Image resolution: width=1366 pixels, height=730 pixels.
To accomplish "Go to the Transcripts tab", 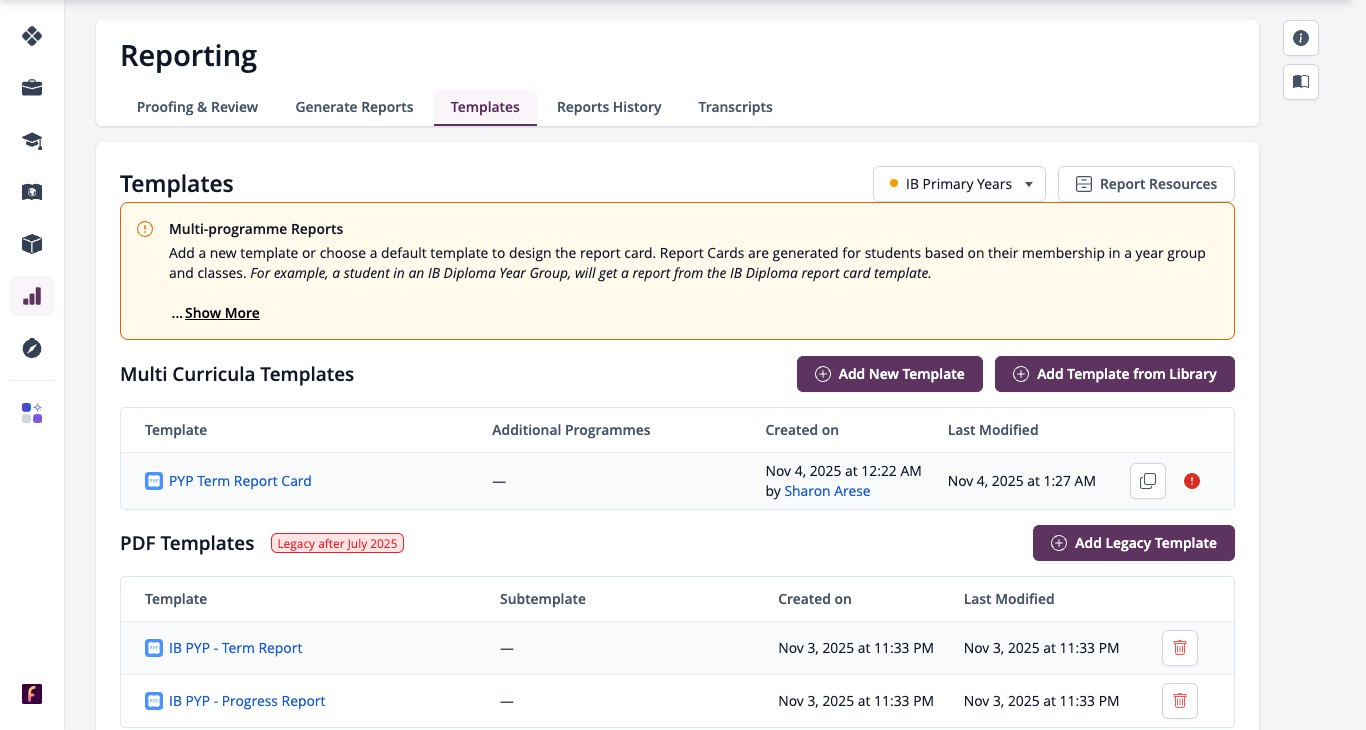I will pyautogui.click(x=735, y=107).
